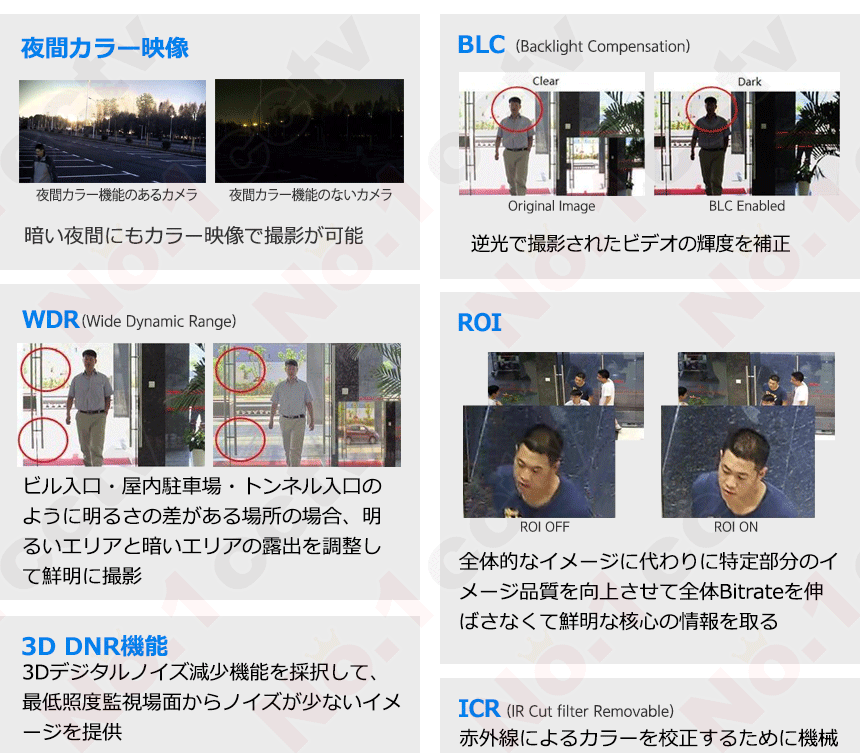The image size is (860, 753).
Task: Select the ROI ON face close-up image
Action: (737, 461)
